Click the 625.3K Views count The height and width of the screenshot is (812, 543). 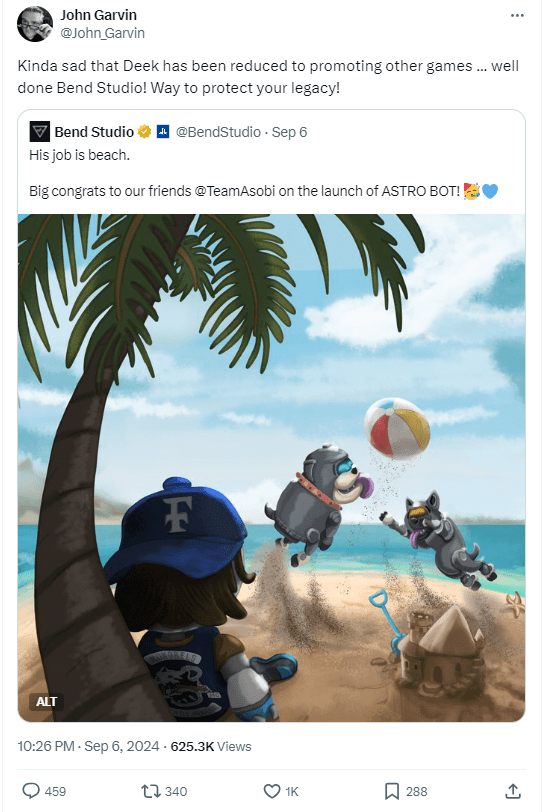pos(211,746)
